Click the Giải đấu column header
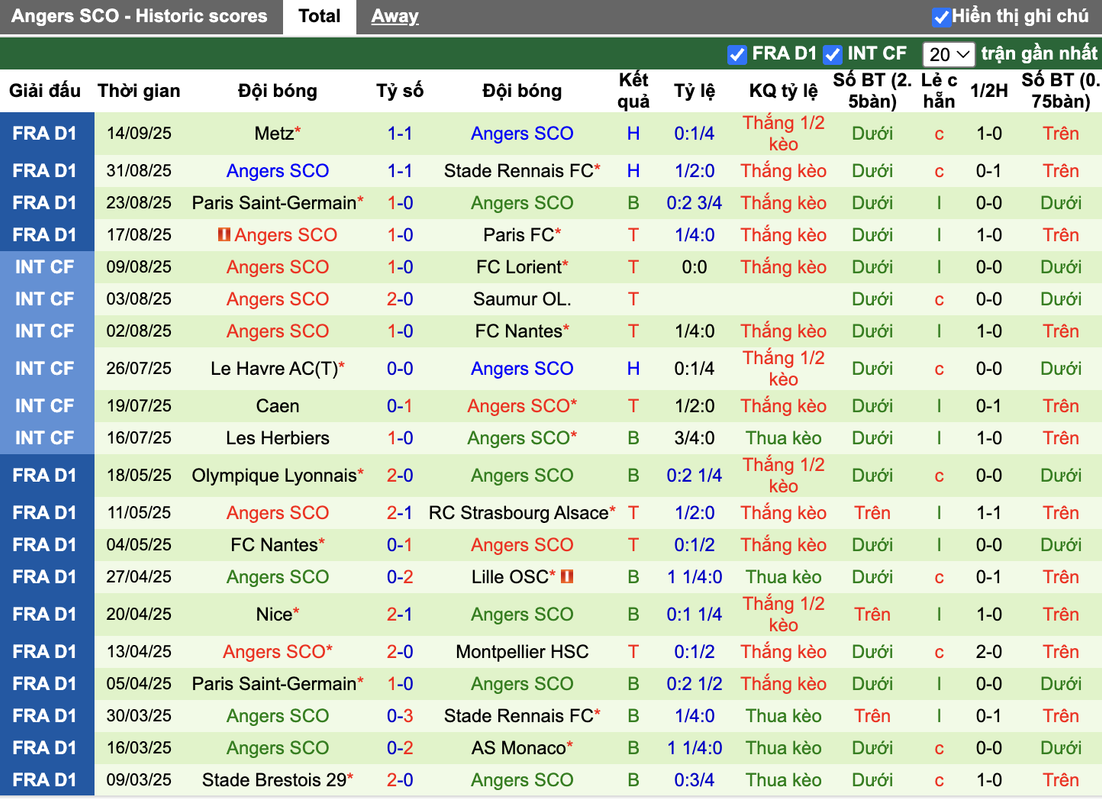Screen dimensions: 1102x800 [45, 91]
